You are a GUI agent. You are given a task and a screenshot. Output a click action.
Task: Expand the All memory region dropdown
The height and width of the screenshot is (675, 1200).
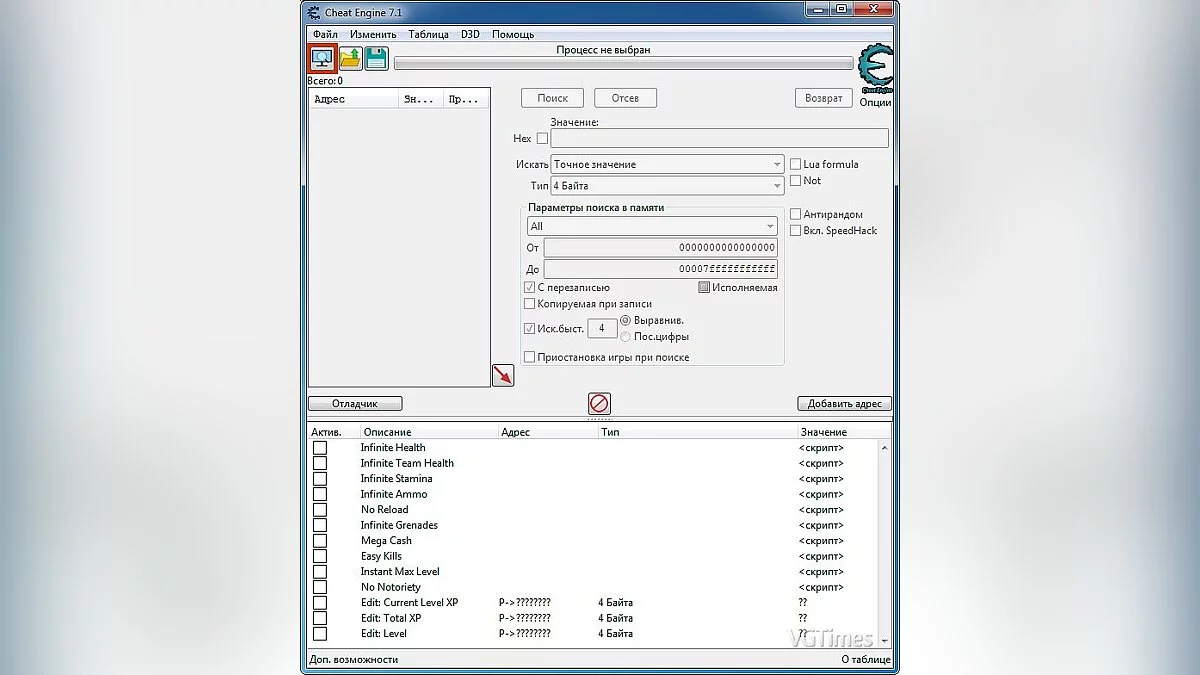(652, 227)
